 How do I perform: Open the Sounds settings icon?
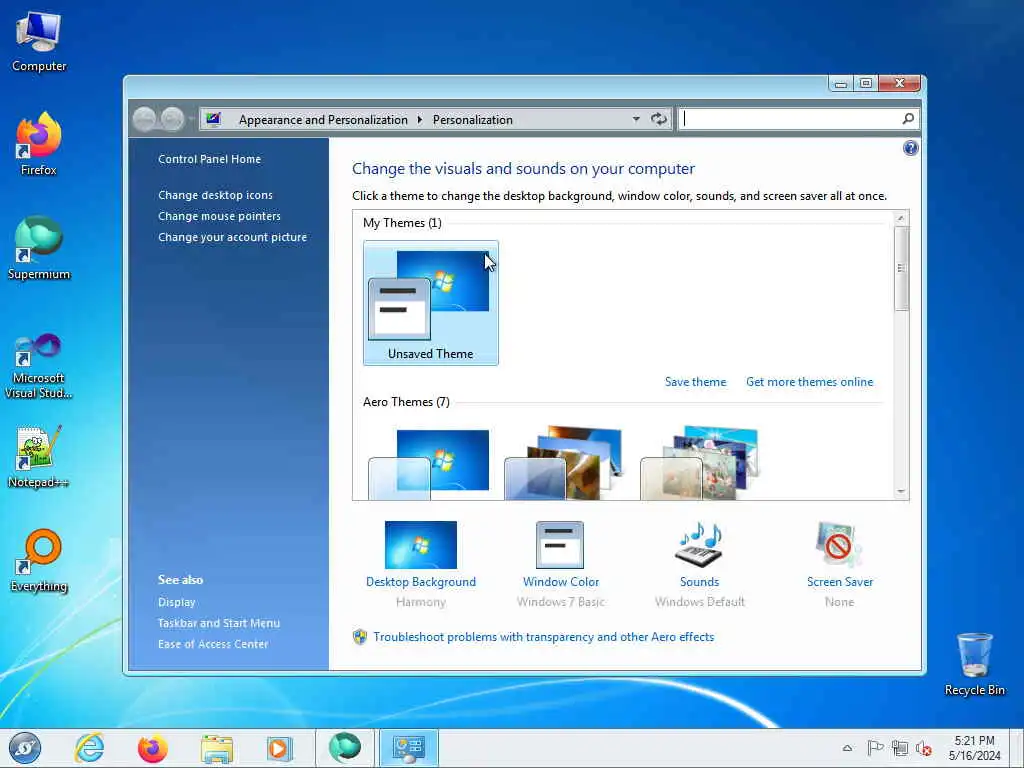(699, 545)
